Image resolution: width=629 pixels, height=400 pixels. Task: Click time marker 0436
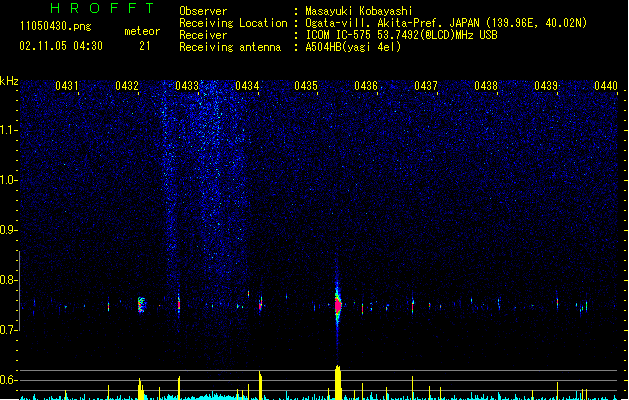[366, 86]
